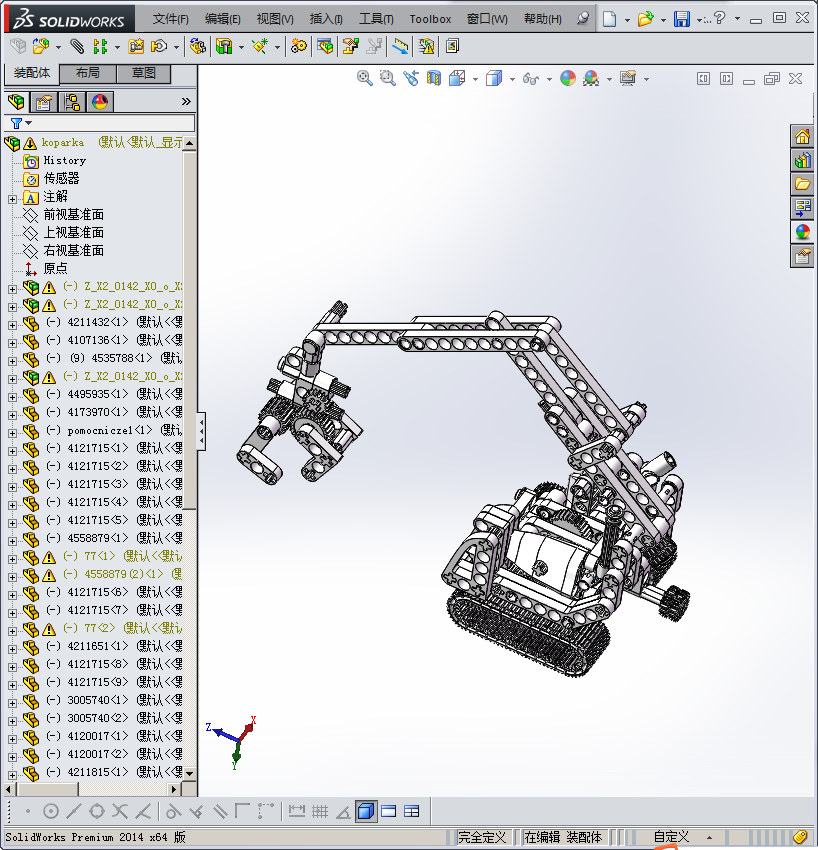Viewport: 818px width, 850px height.
Task: Select the 装配体 tab
Action: point(31,73)
